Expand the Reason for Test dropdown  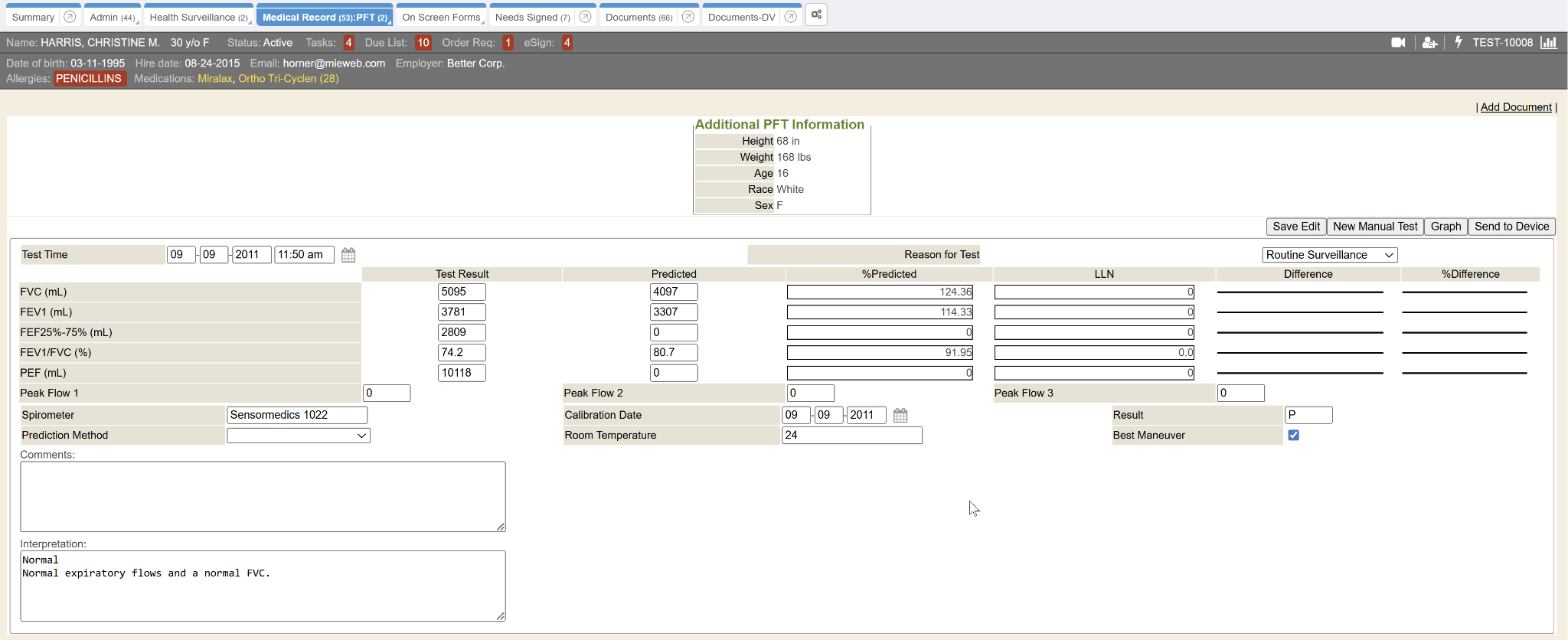pos(1329,255)
